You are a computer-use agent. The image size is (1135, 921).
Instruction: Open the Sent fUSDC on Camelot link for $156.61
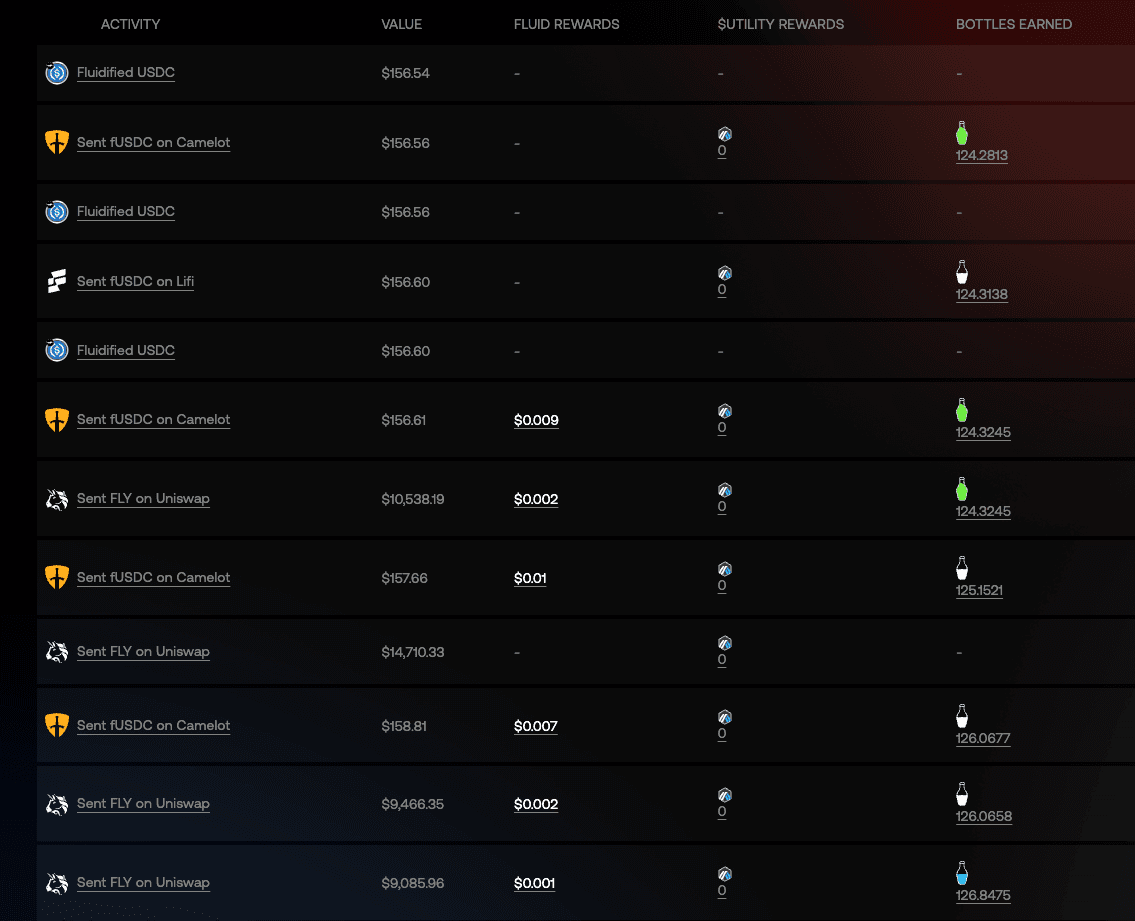tap(153, 419)
